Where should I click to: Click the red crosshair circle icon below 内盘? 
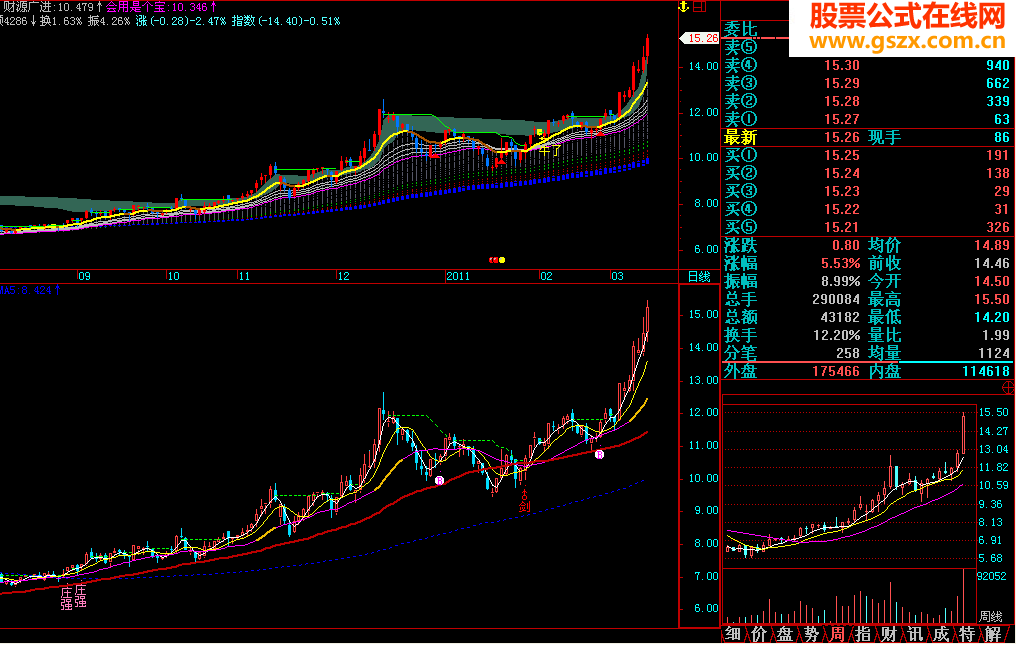1009,388
